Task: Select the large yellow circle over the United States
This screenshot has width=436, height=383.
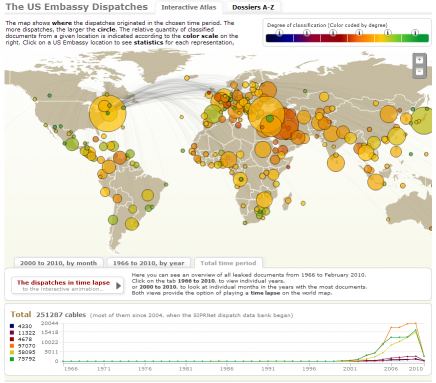Action: tap(107, 113)
